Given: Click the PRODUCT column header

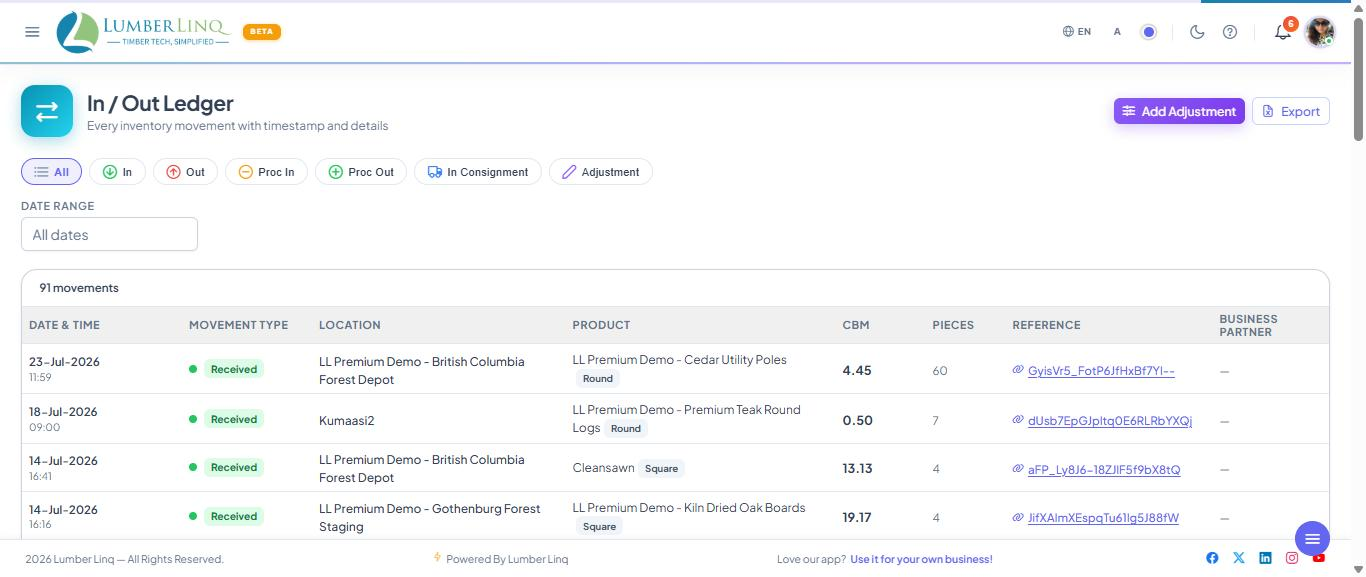Looking at the screenshot, I should tap(601, 325).
